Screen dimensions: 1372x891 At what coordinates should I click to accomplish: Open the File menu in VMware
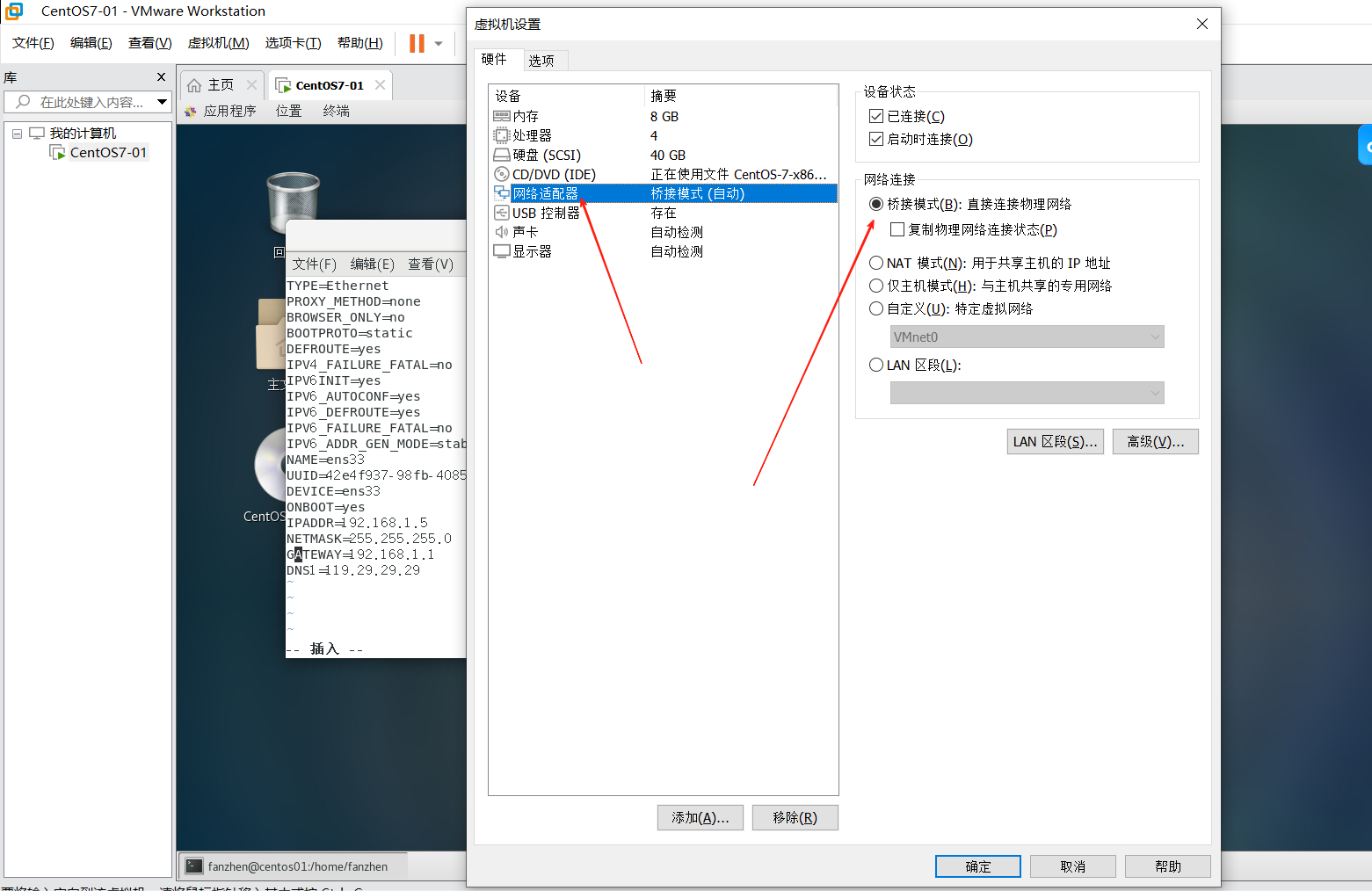coord(33,43)
